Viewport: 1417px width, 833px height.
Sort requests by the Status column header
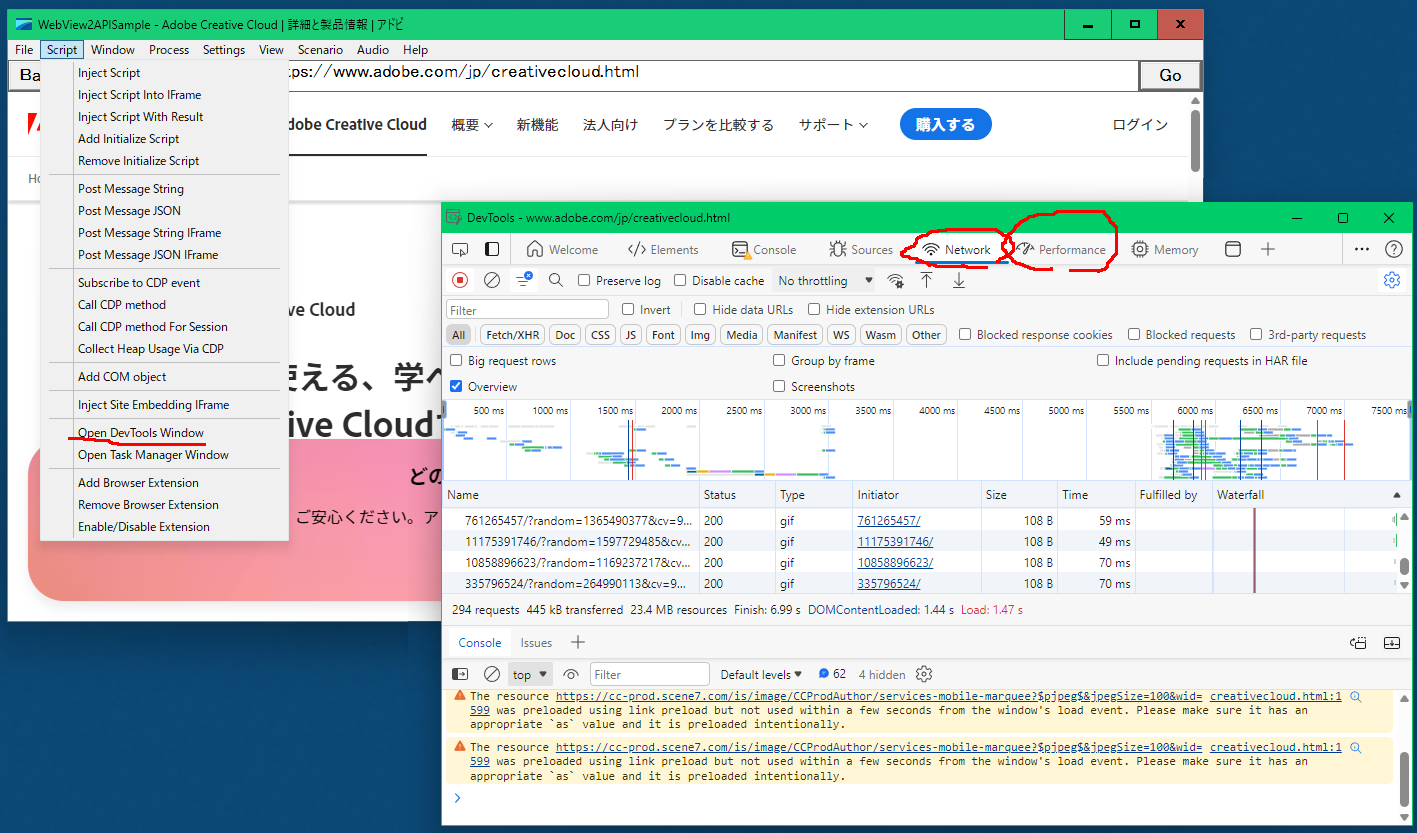738,495
